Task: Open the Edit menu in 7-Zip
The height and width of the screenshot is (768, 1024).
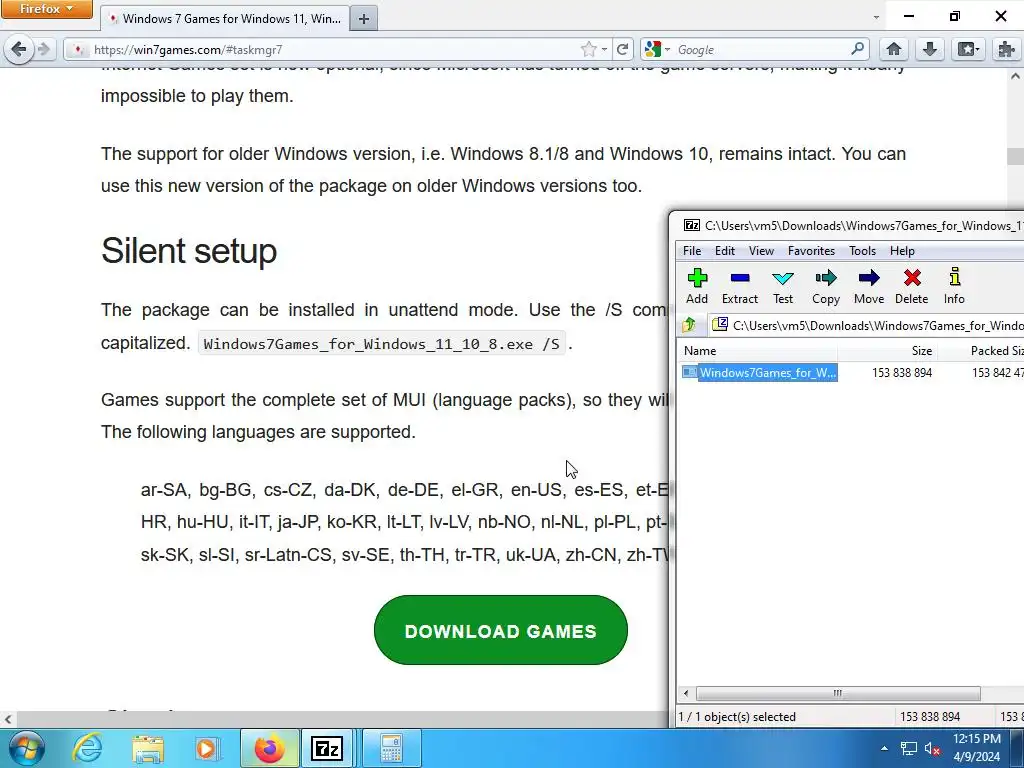Action: [x=724, y=251]
